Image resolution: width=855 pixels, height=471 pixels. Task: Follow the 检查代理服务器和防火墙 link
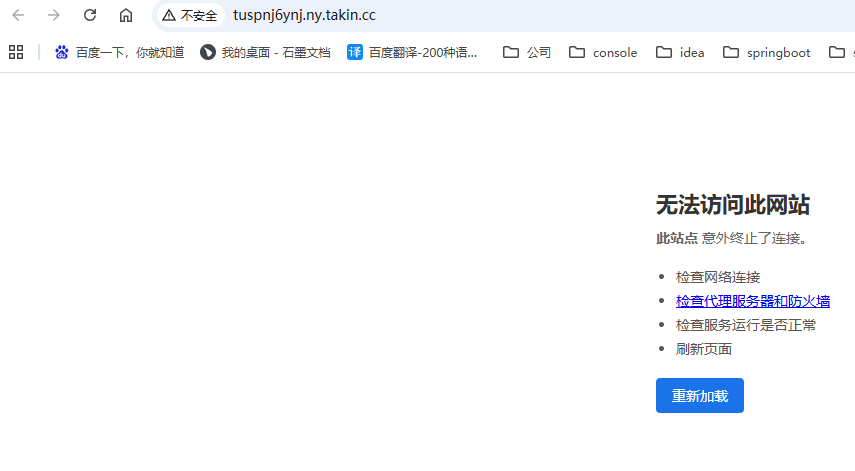[x=753, y=301]
